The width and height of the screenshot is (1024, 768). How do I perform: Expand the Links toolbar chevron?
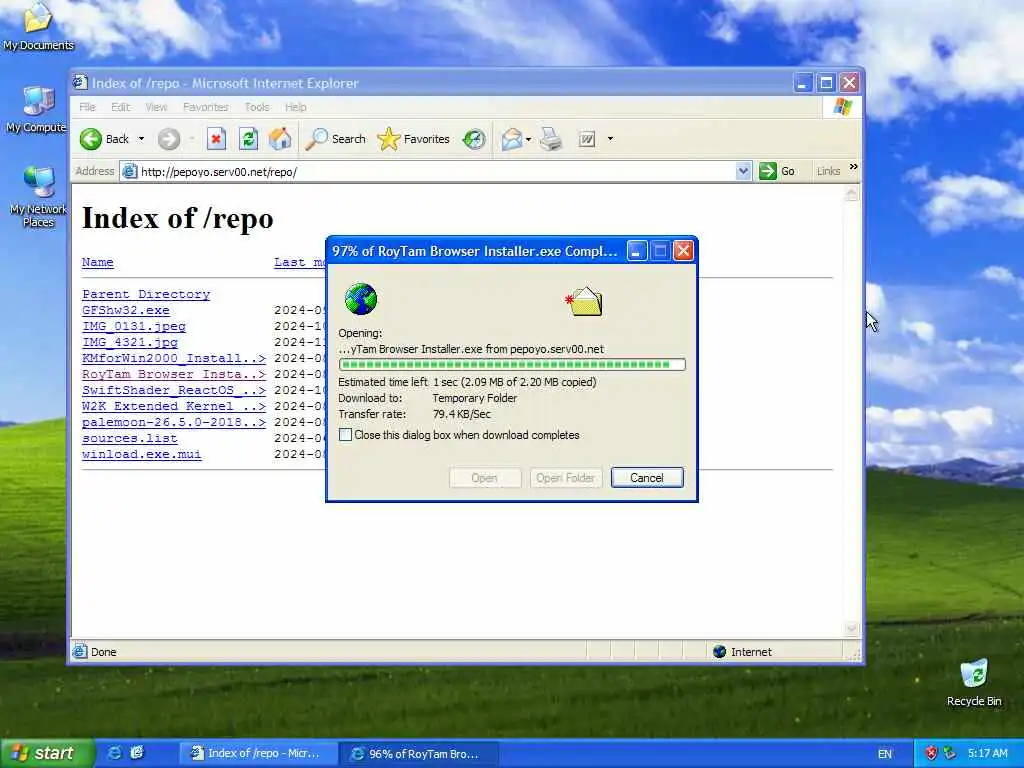click(x=854, y=168)
